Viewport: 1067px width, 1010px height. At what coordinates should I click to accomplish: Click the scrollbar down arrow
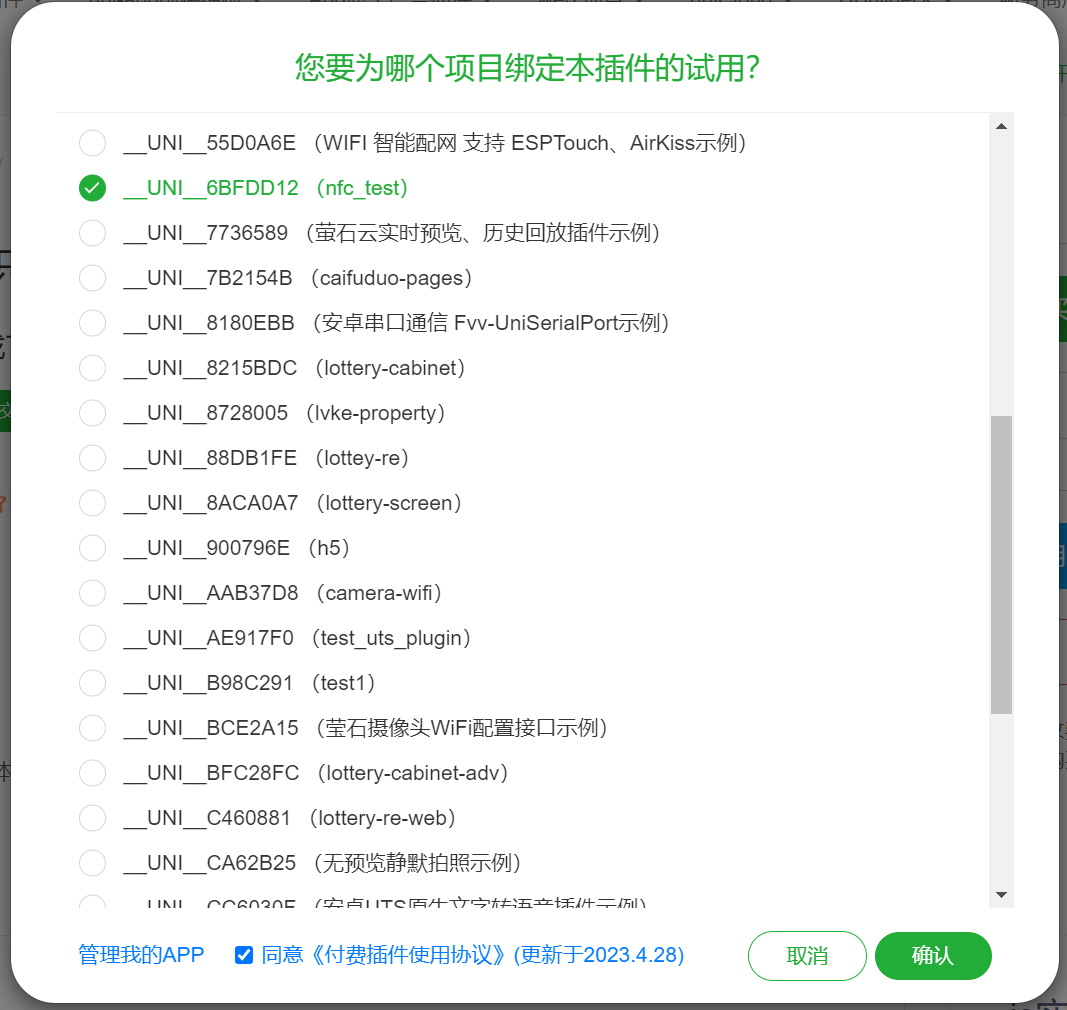pyautogui.click(x=1000, y=896)
